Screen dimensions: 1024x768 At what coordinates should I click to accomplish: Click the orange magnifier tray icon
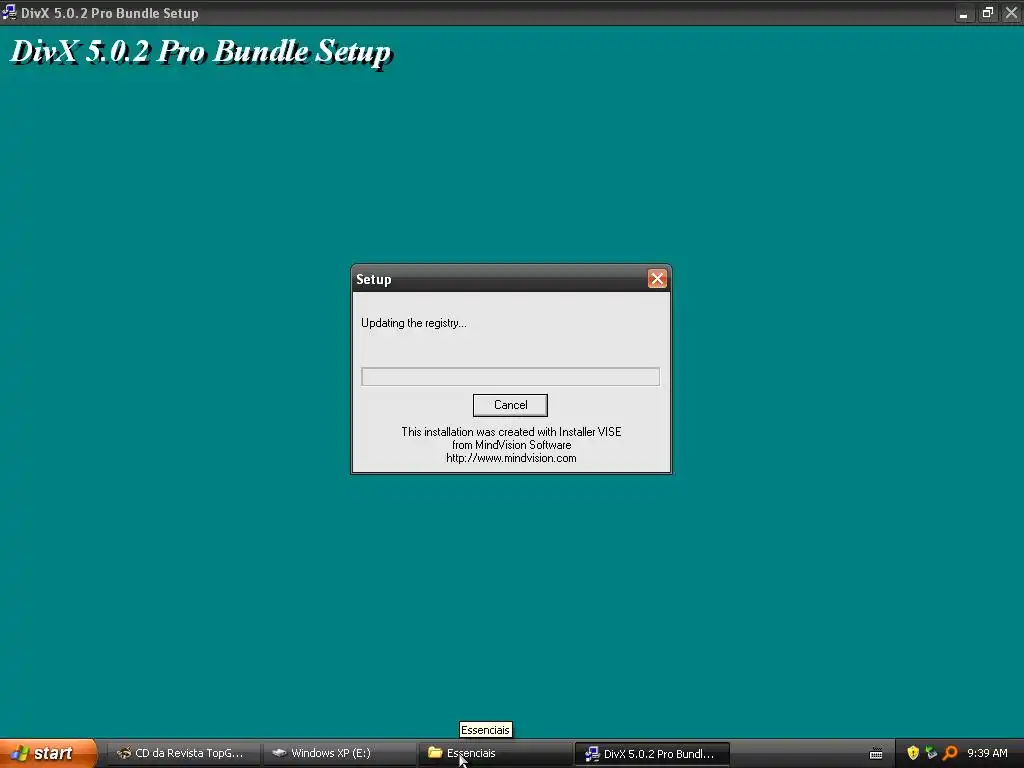[950, 753]
